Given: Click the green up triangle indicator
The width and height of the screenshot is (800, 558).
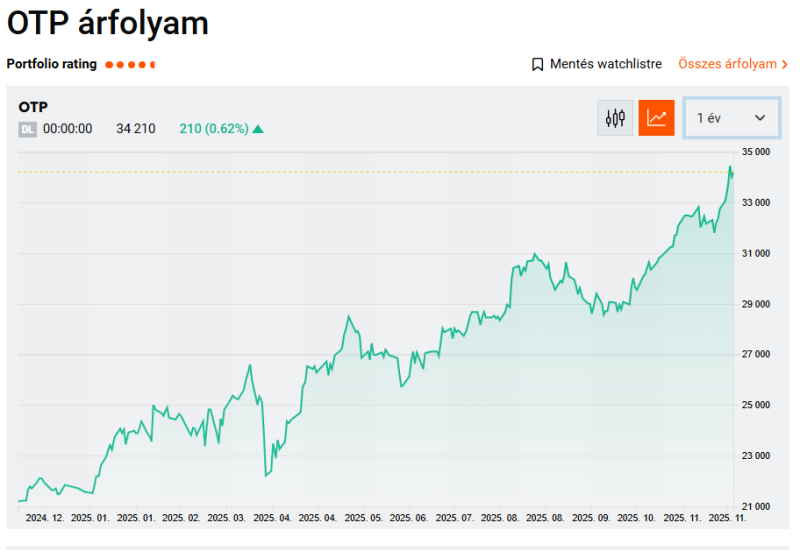Looking at the screenshot, I should click(258, 129).
